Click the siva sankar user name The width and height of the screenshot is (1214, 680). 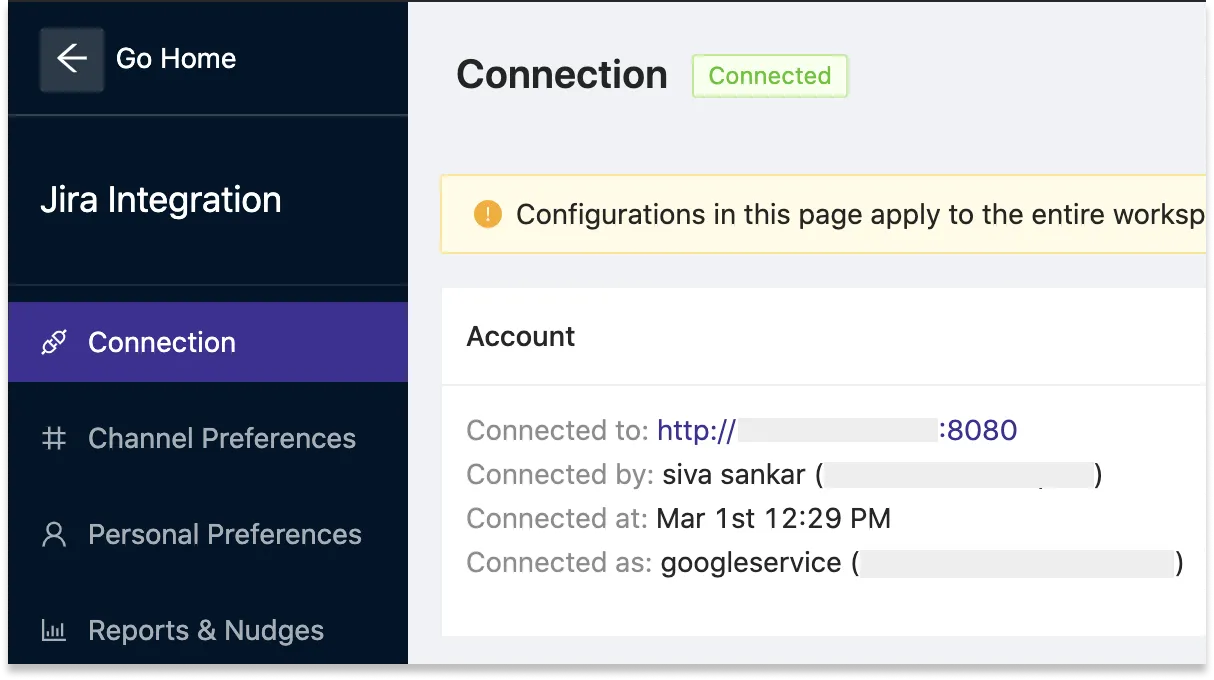tap(734, 475)
